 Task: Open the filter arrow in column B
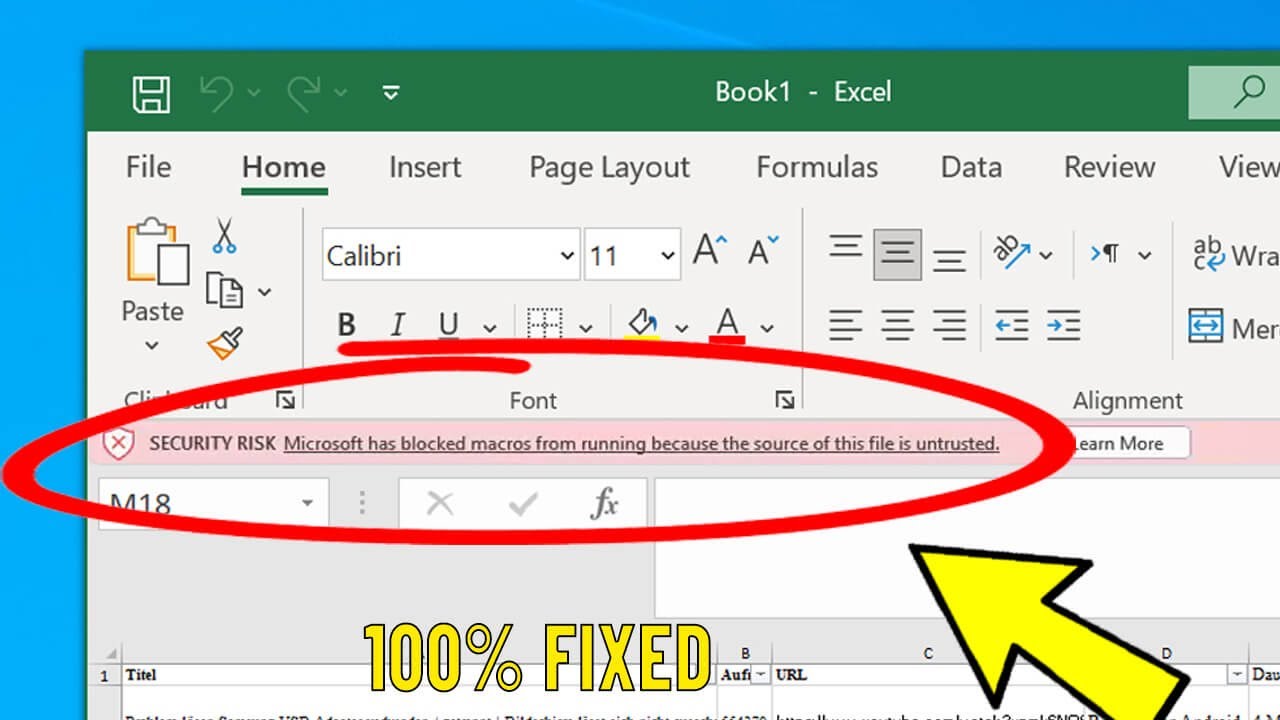click(759, 676)
